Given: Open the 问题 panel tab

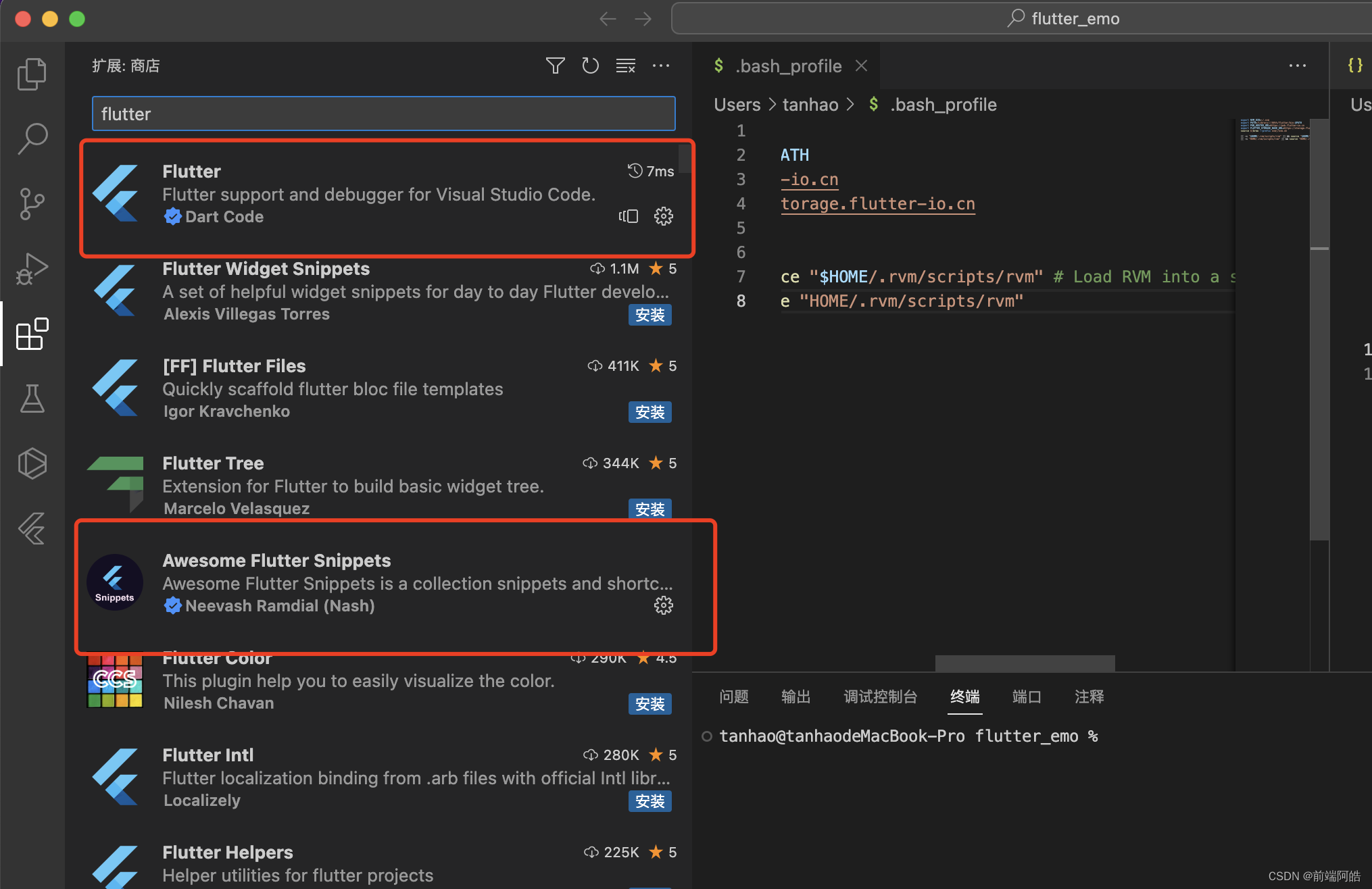Looking at the screenshot, I should pos(734,696).
